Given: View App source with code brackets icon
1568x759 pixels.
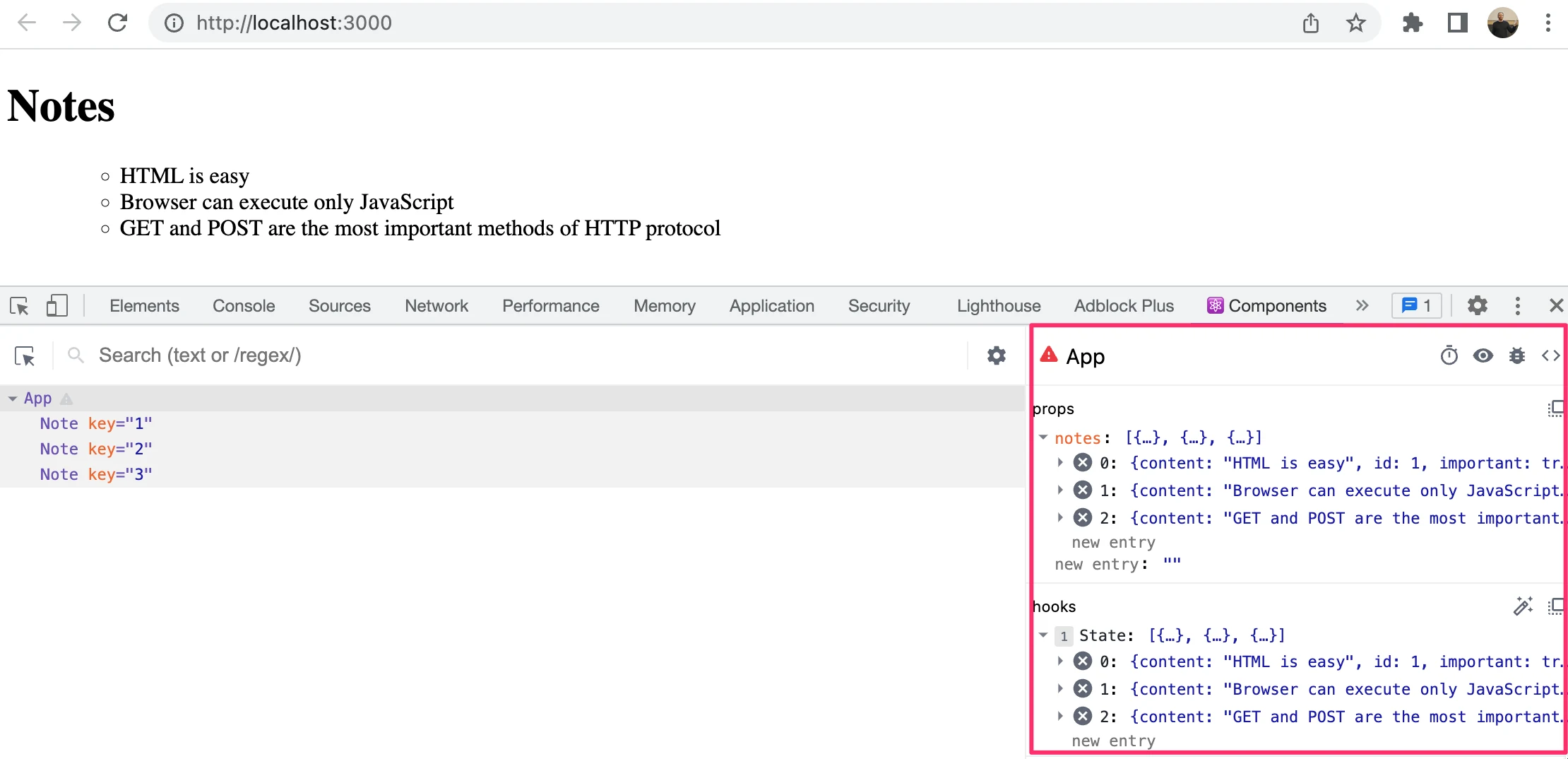Looking at the screenshot, I should click(x=1550, y=355).
